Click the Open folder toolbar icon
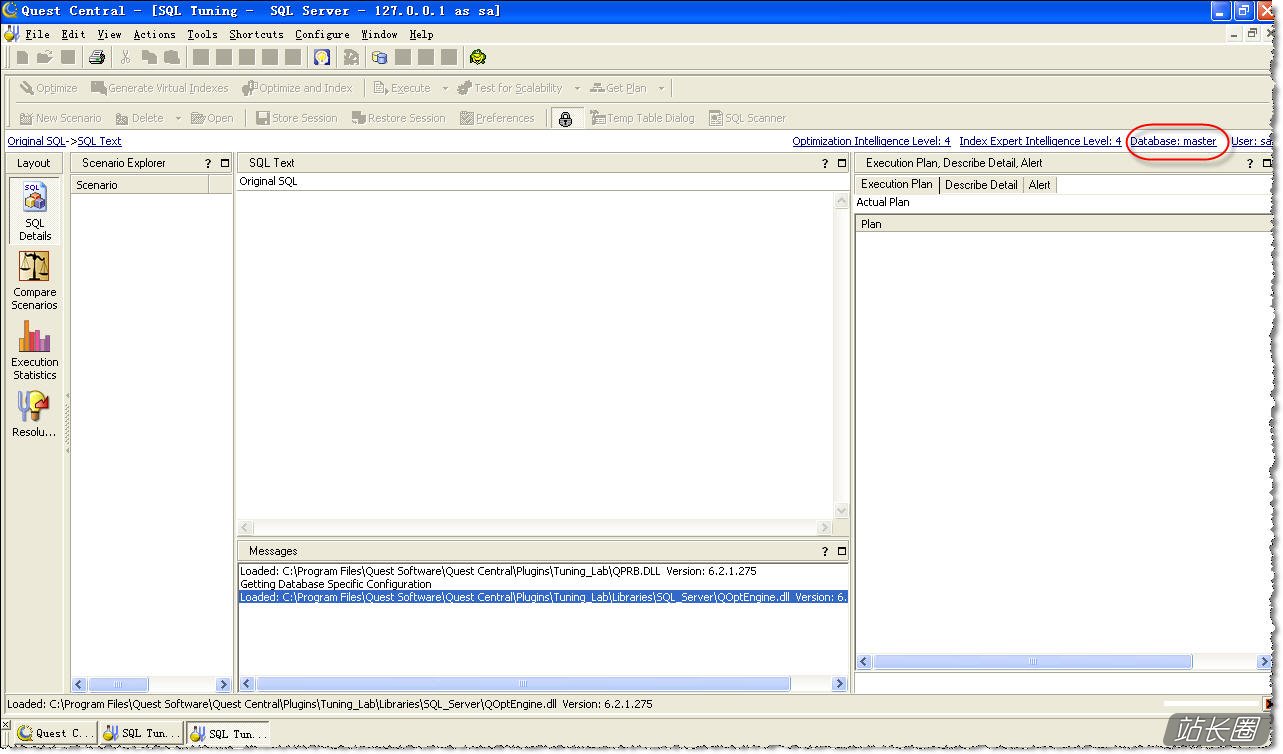This screenshot has height=754, width=1283. 45,58
